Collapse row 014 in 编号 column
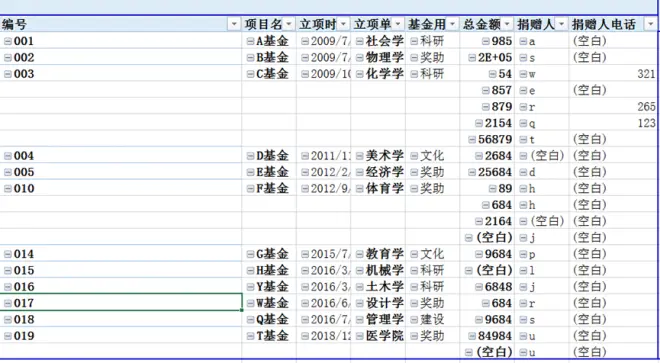The height and width of the screenshot is (363, 660). (x=8, y=254)
